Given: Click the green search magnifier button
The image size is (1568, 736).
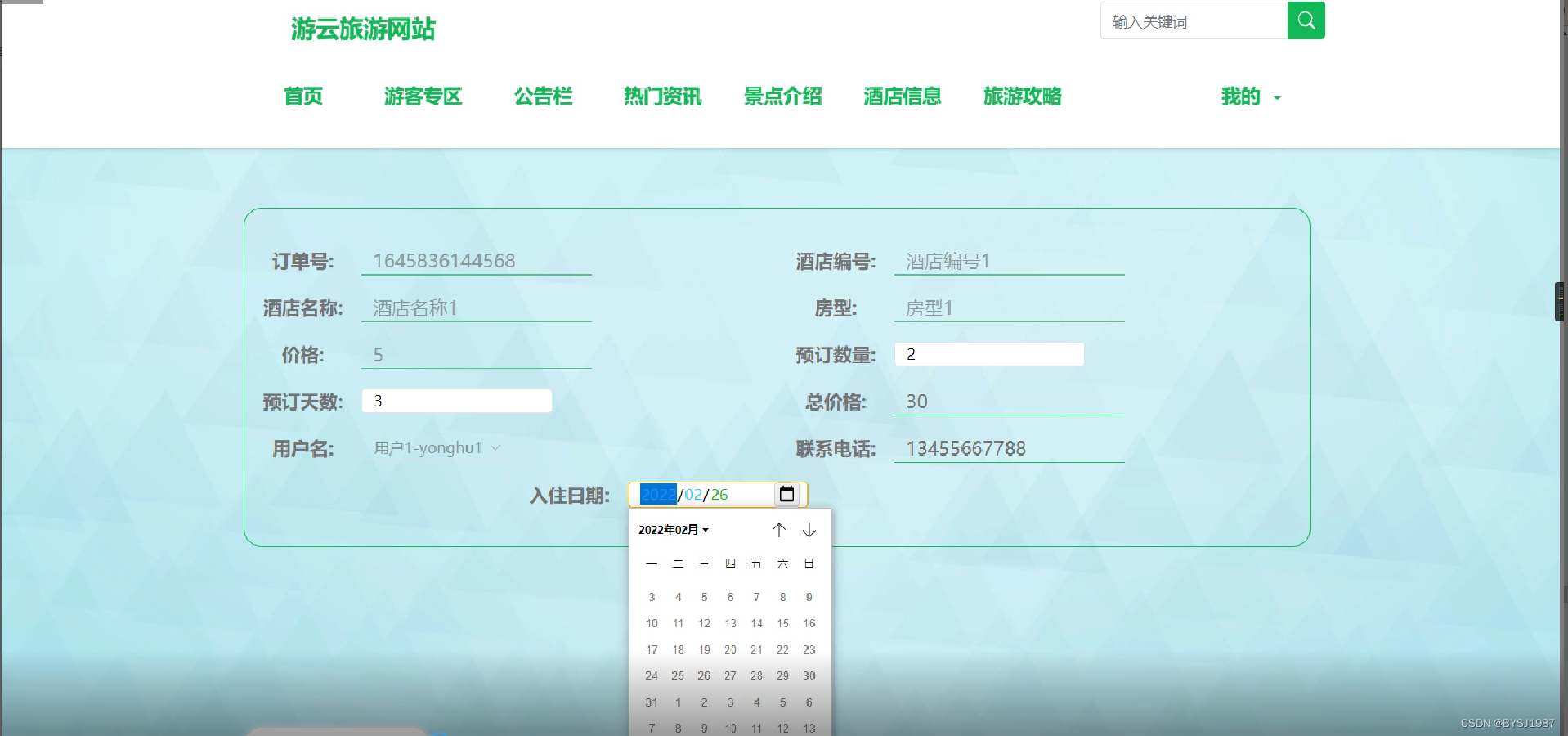Looking at the screenshot, I should pos(1306,20).
